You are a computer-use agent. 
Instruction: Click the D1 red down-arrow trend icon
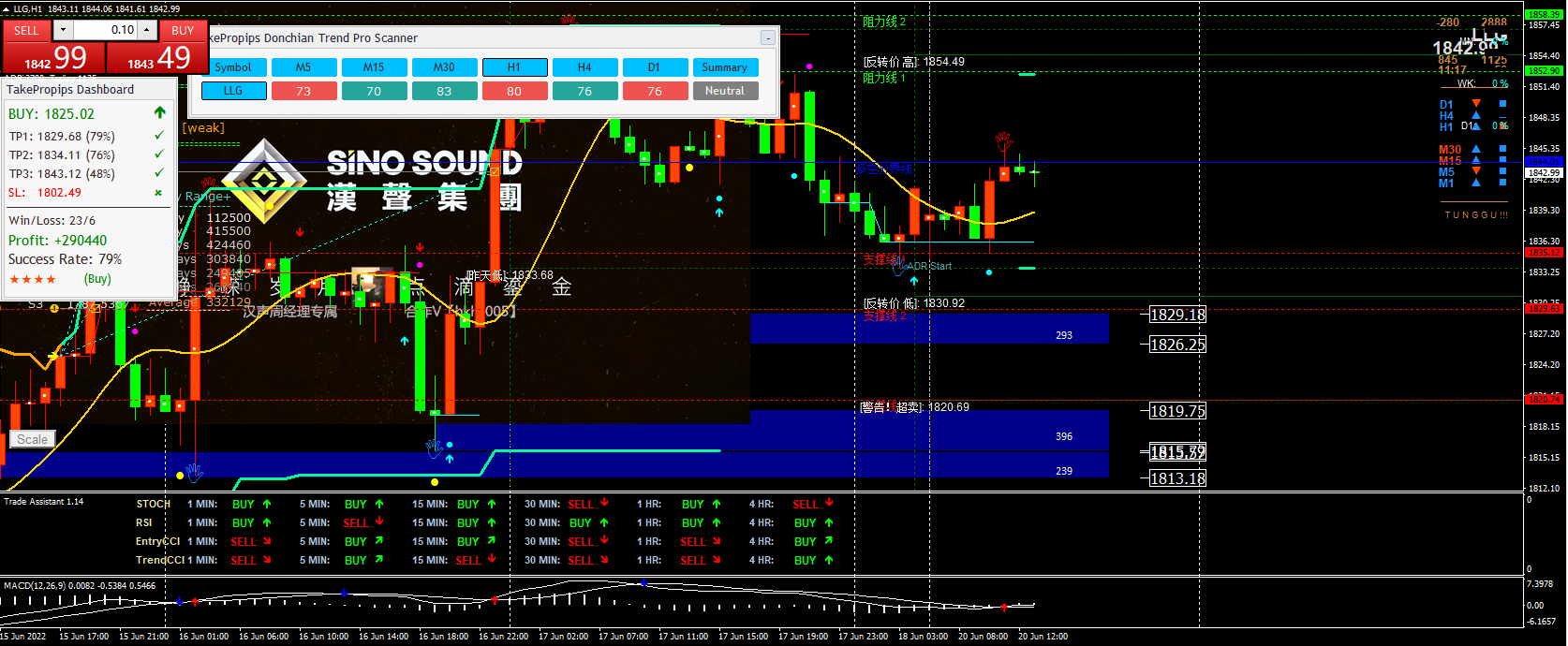[x=1476, y=104]
